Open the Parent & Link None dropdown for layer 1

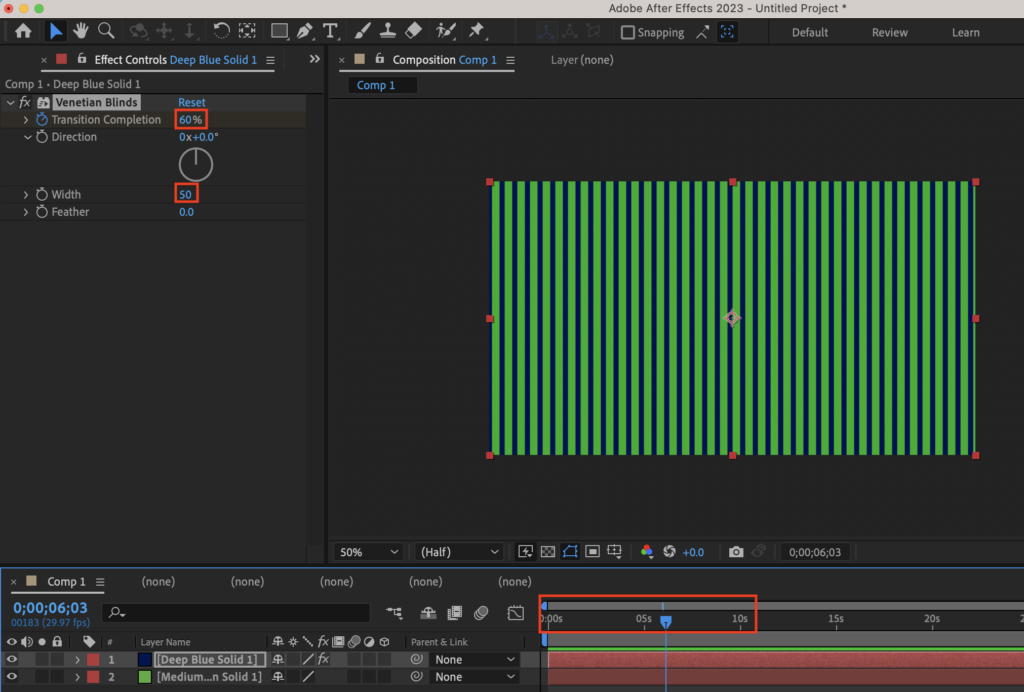point(474,659)
